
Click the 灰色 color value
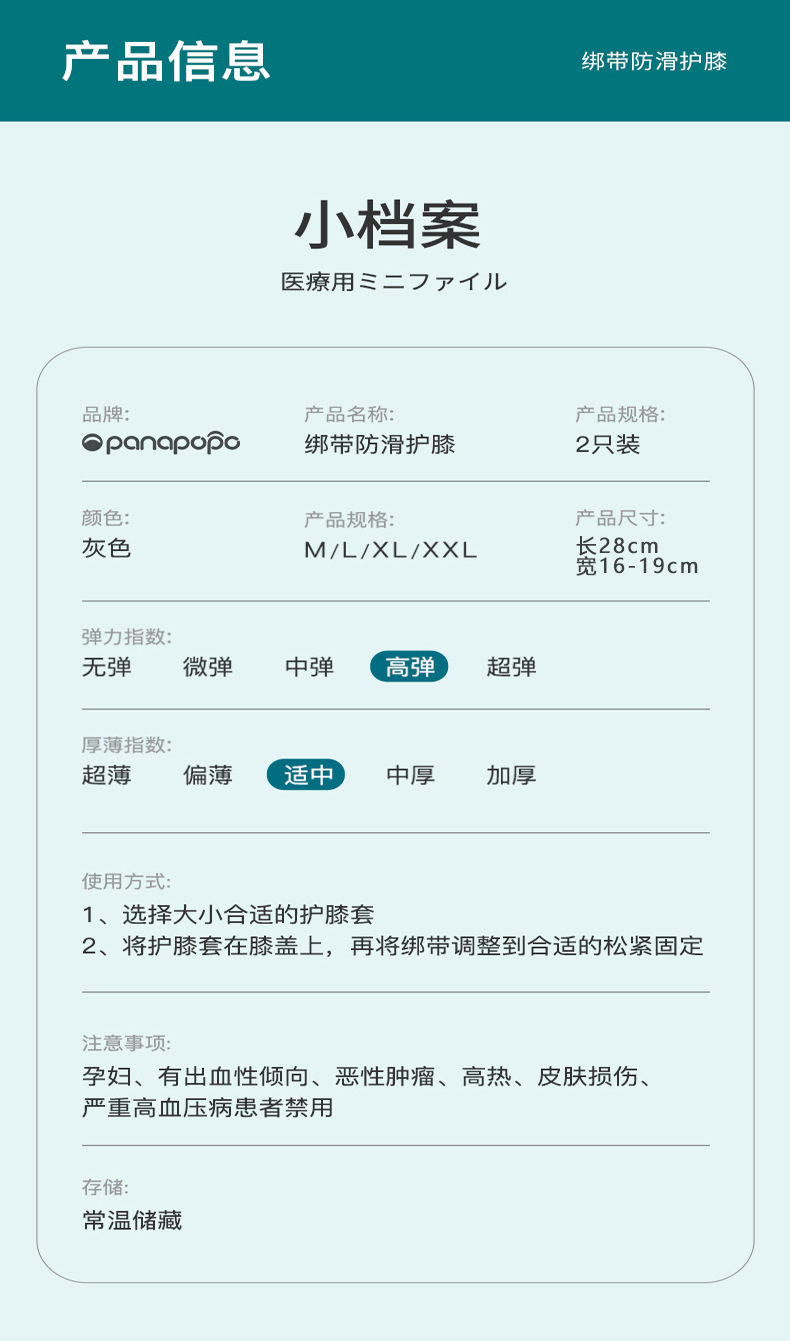(x=107, y=548)
